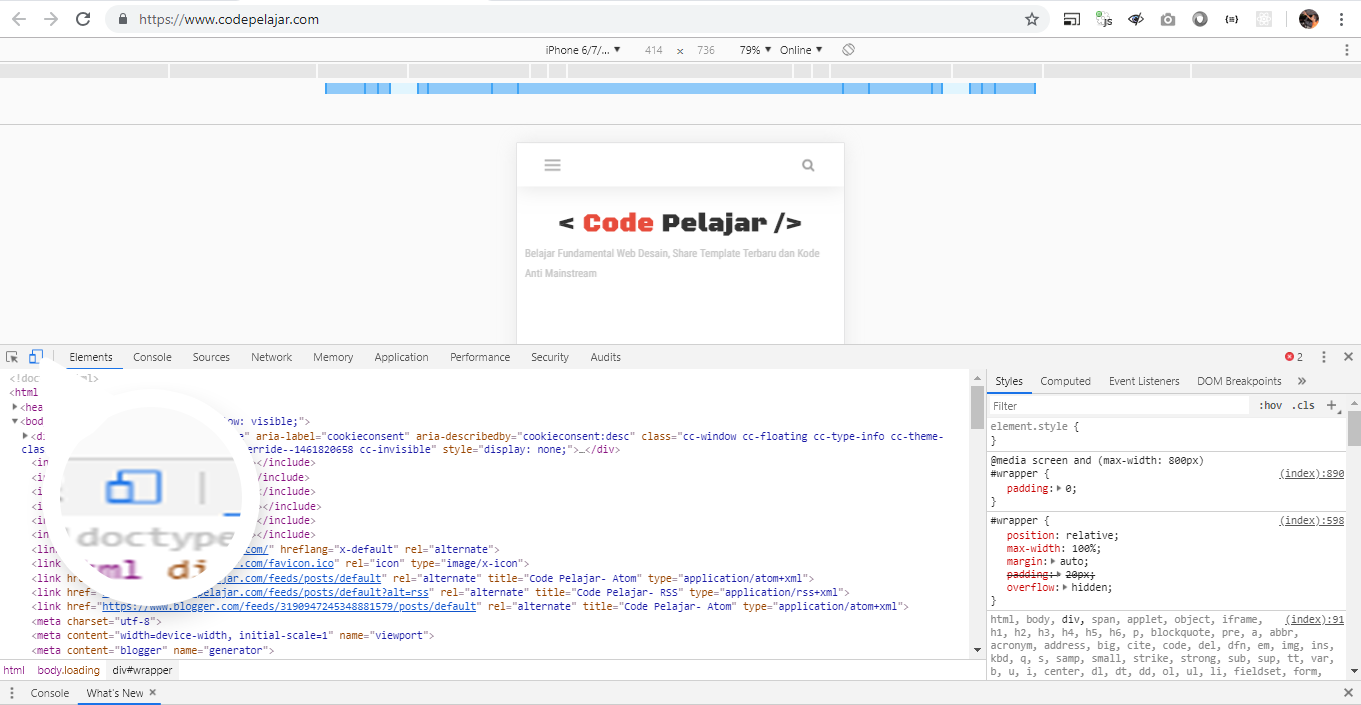Select the Console tab in bottom drawer
This screenshot has width=1361, height=705.
(50, 693)
